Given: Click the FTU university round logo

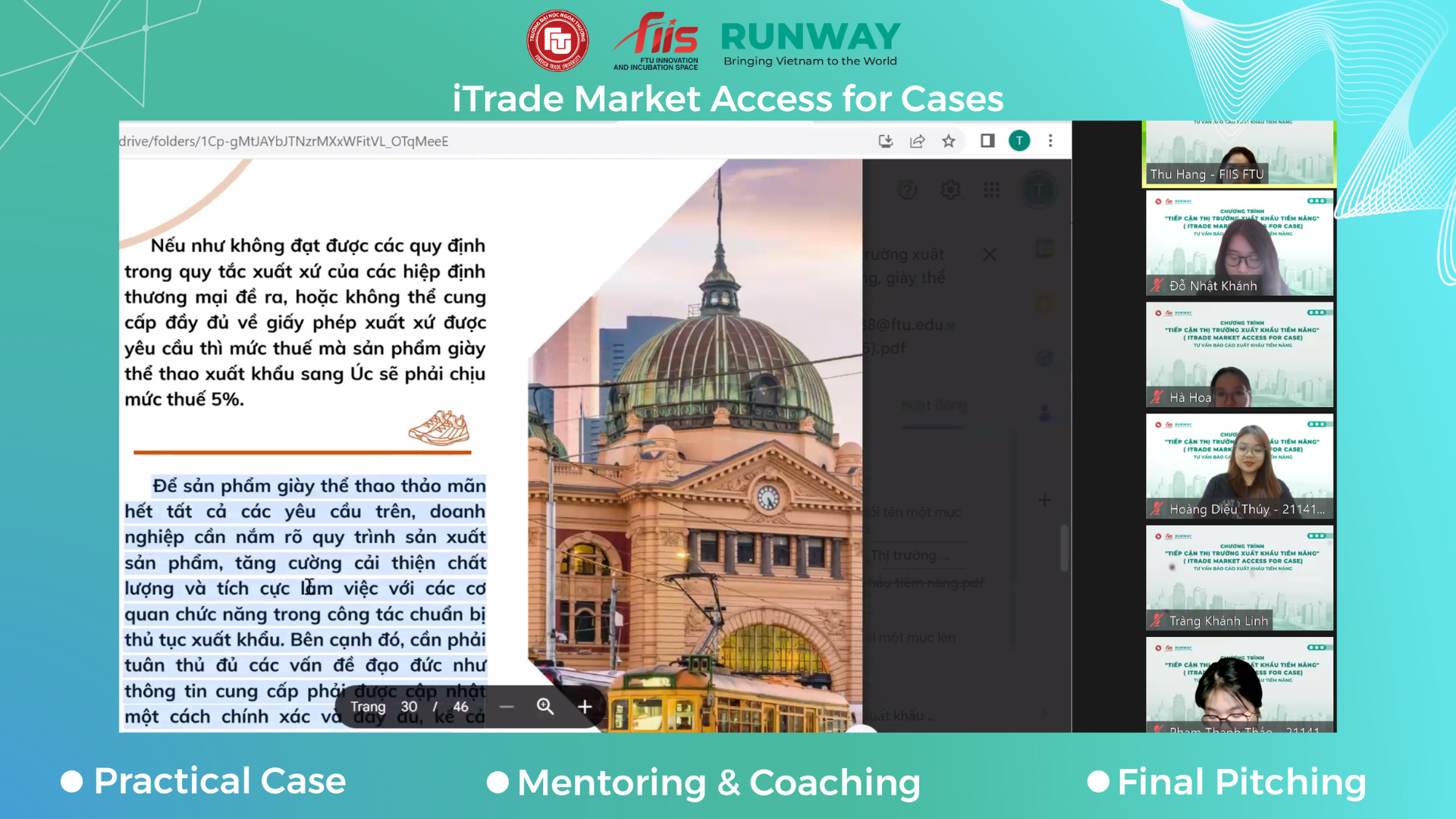Looking at the screenshot, I should pyautogui.click(x=557, y=41).
